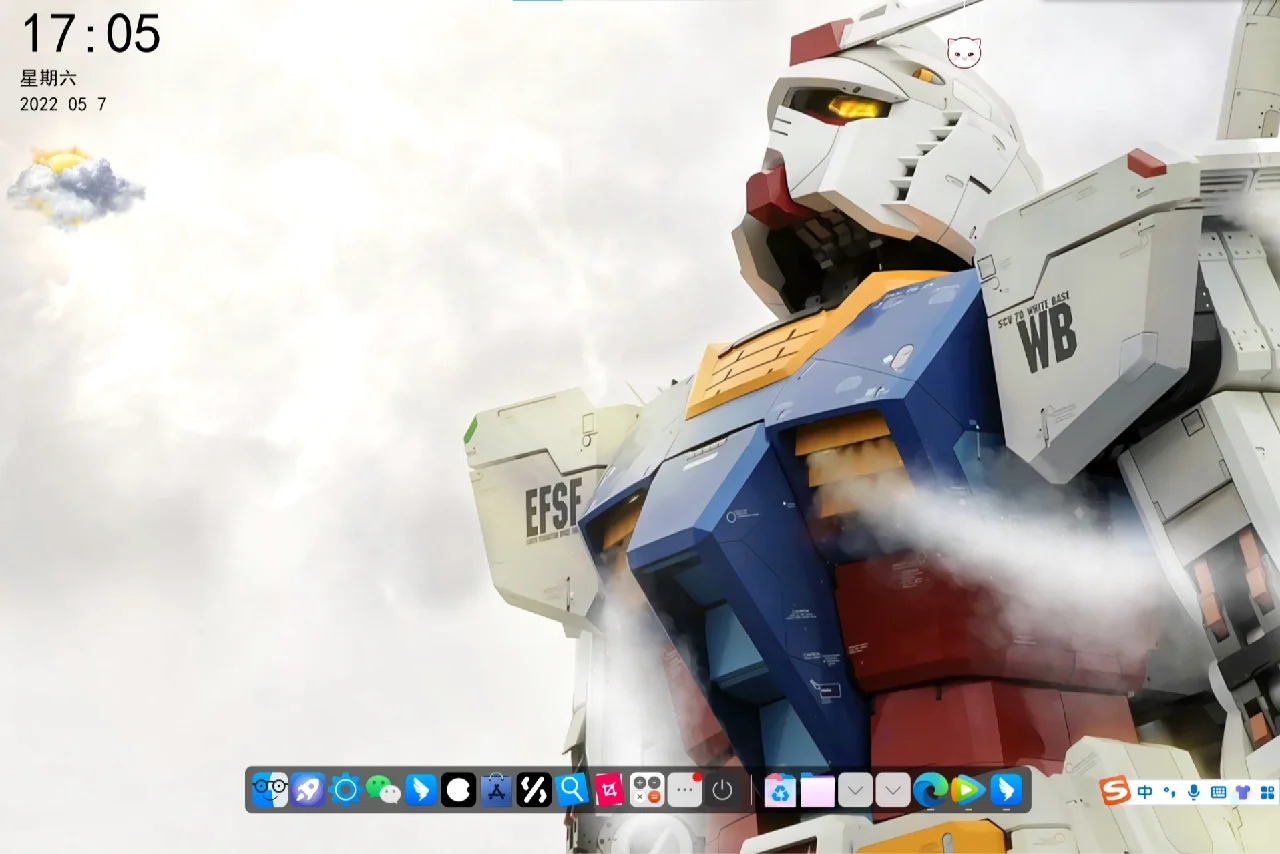Change input skin via the shirt icon
Screen dimensions: 1280x854
[1241, 792]
